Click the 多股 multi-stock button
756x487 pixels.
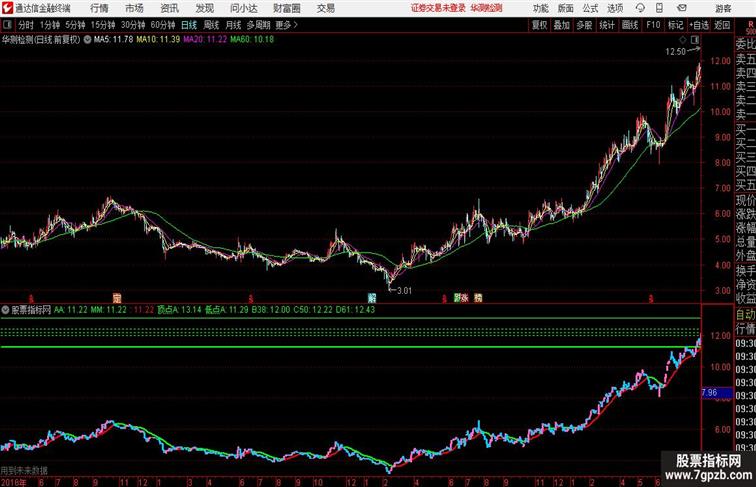click(584, 25)
